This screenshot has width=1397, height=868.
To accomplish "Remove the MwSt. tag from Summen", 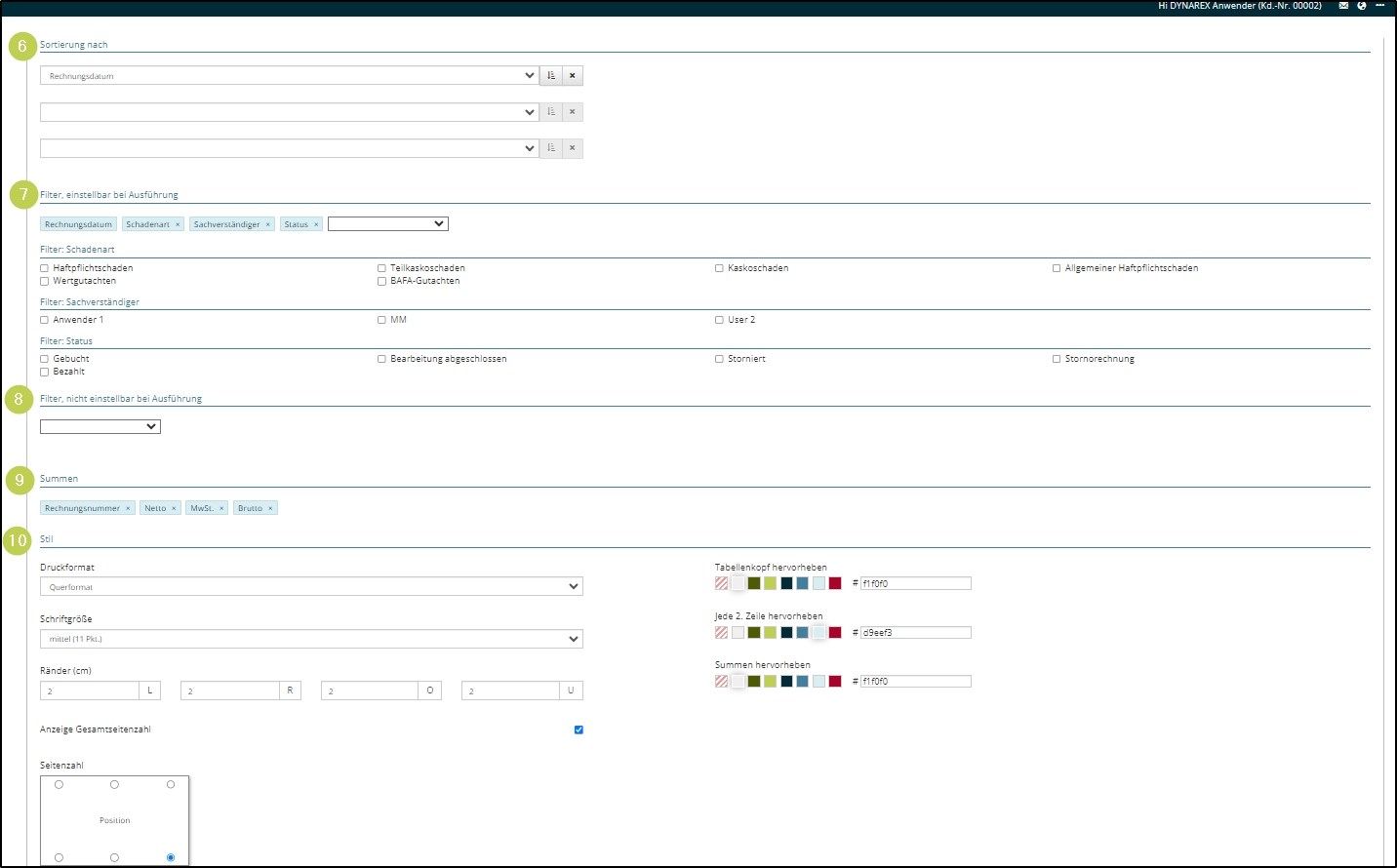I will coord(221,508).
